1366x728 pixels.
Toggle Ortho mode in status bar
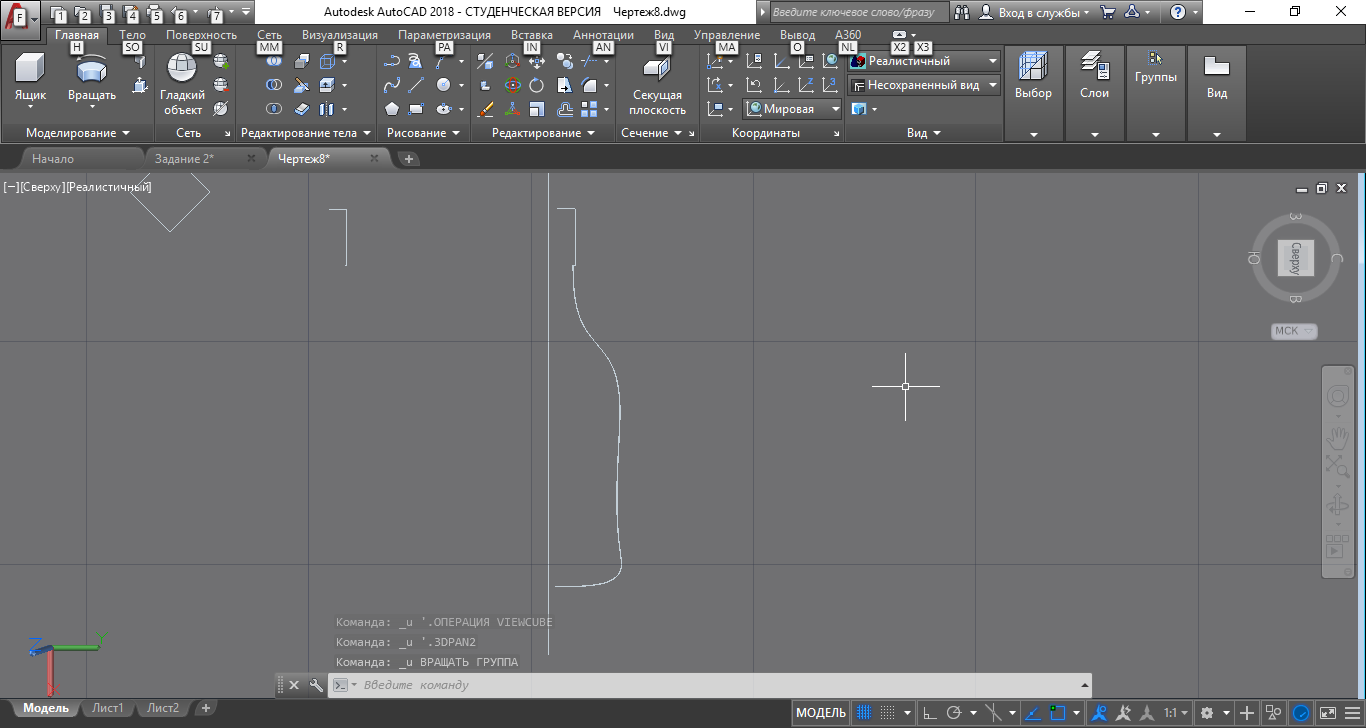tap(929, 713)
